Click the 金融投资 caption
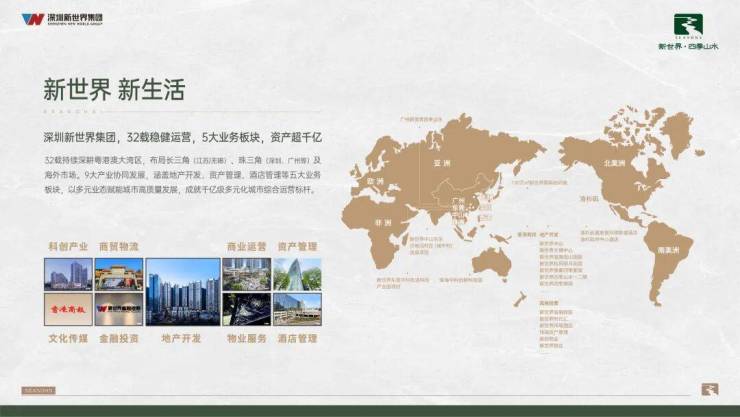 118,338
